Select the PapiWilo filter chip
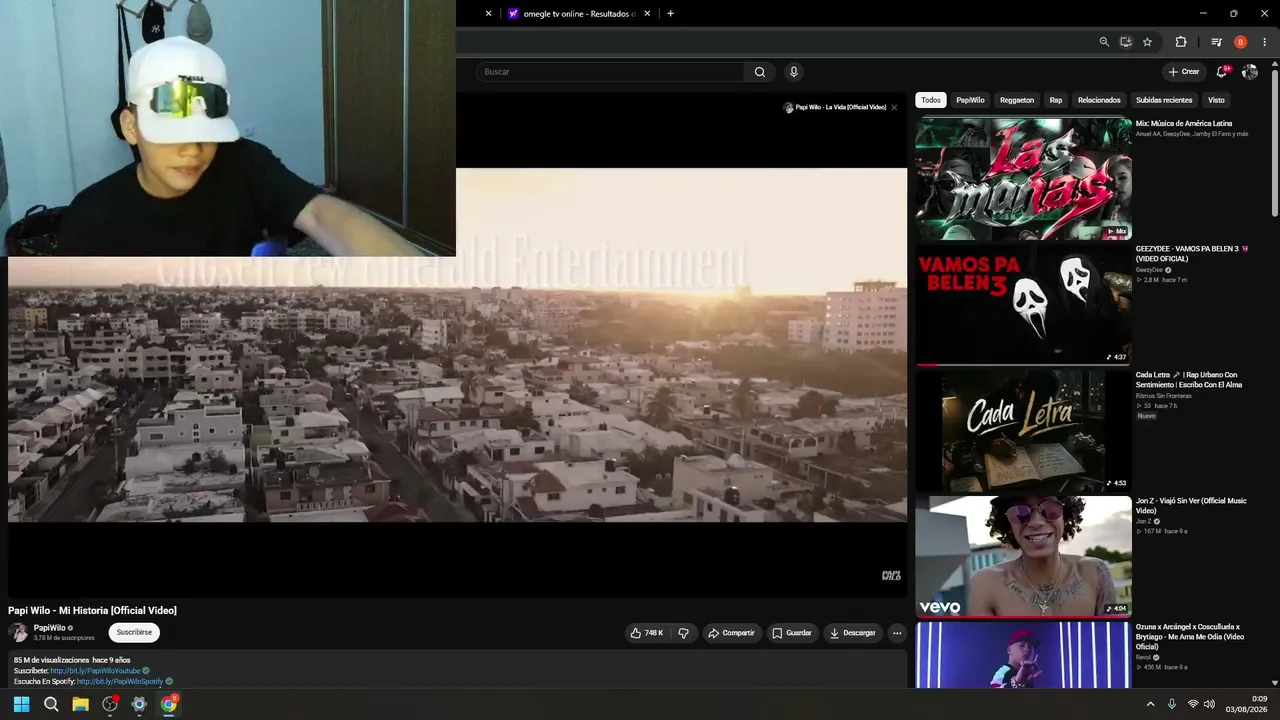Image resolution: width=1280 pixels, height=720 pixels. pos(970,100)
